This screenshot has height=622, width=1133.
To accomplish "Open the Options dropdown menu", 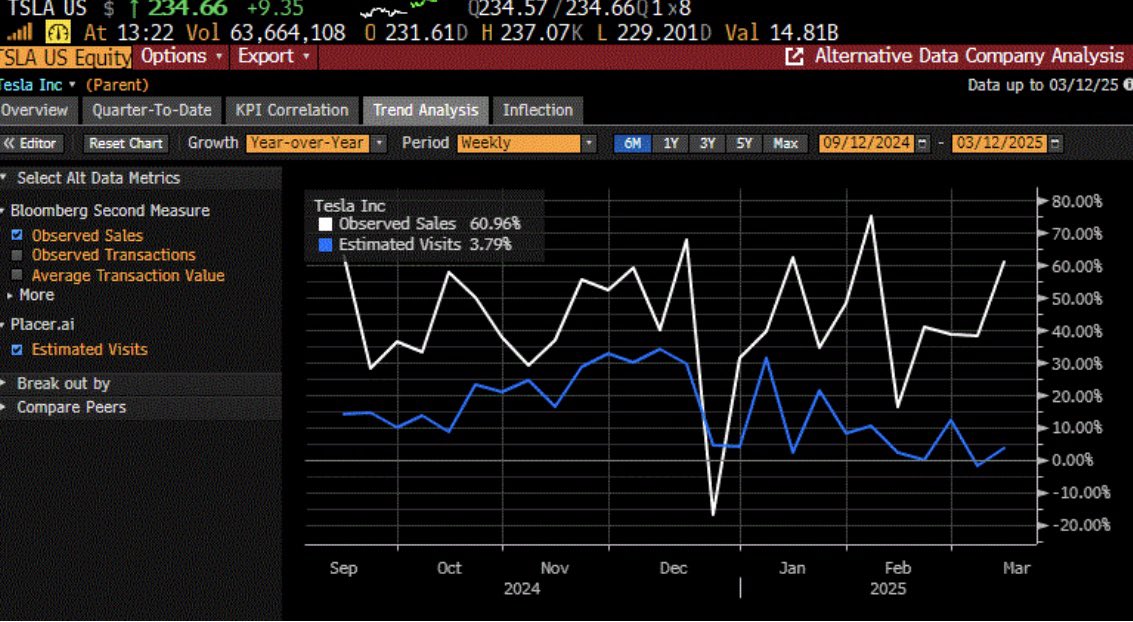I will [181, 56].
